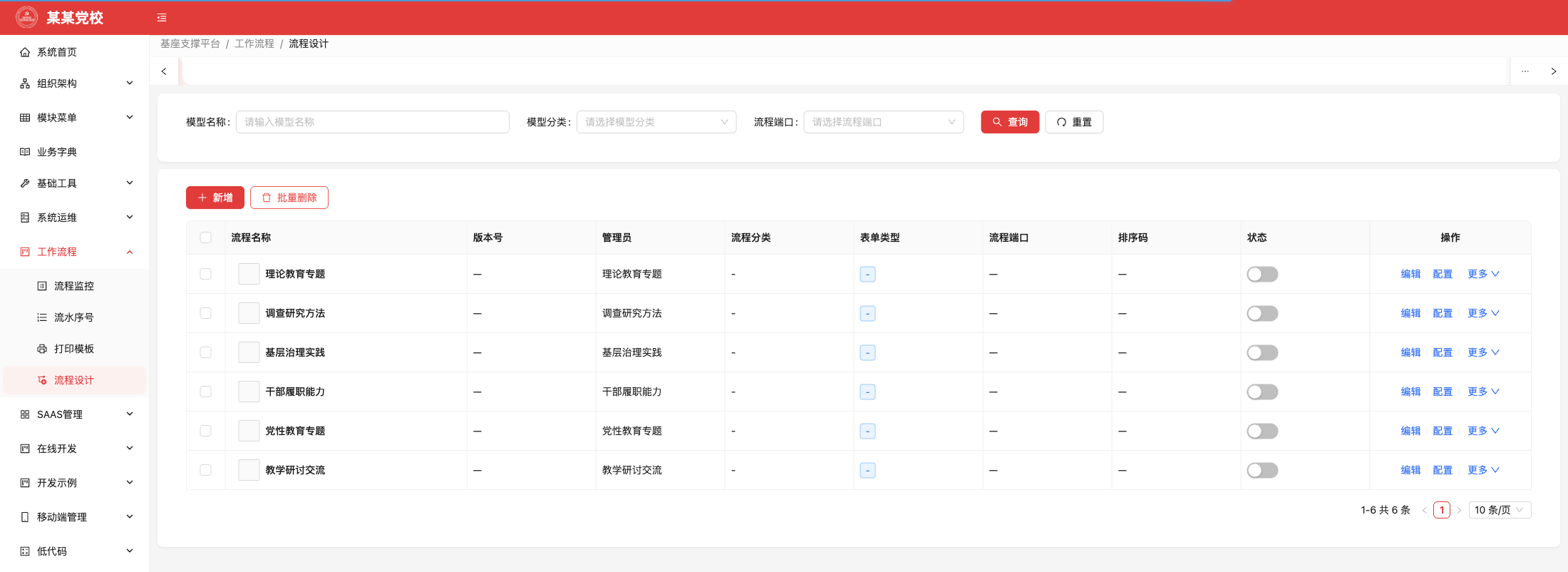This screenshot has width=1568, height=572.
Task: Click the form type tag for 教学研讨交流
Action: pyautogui.click(x=867, y=470)
